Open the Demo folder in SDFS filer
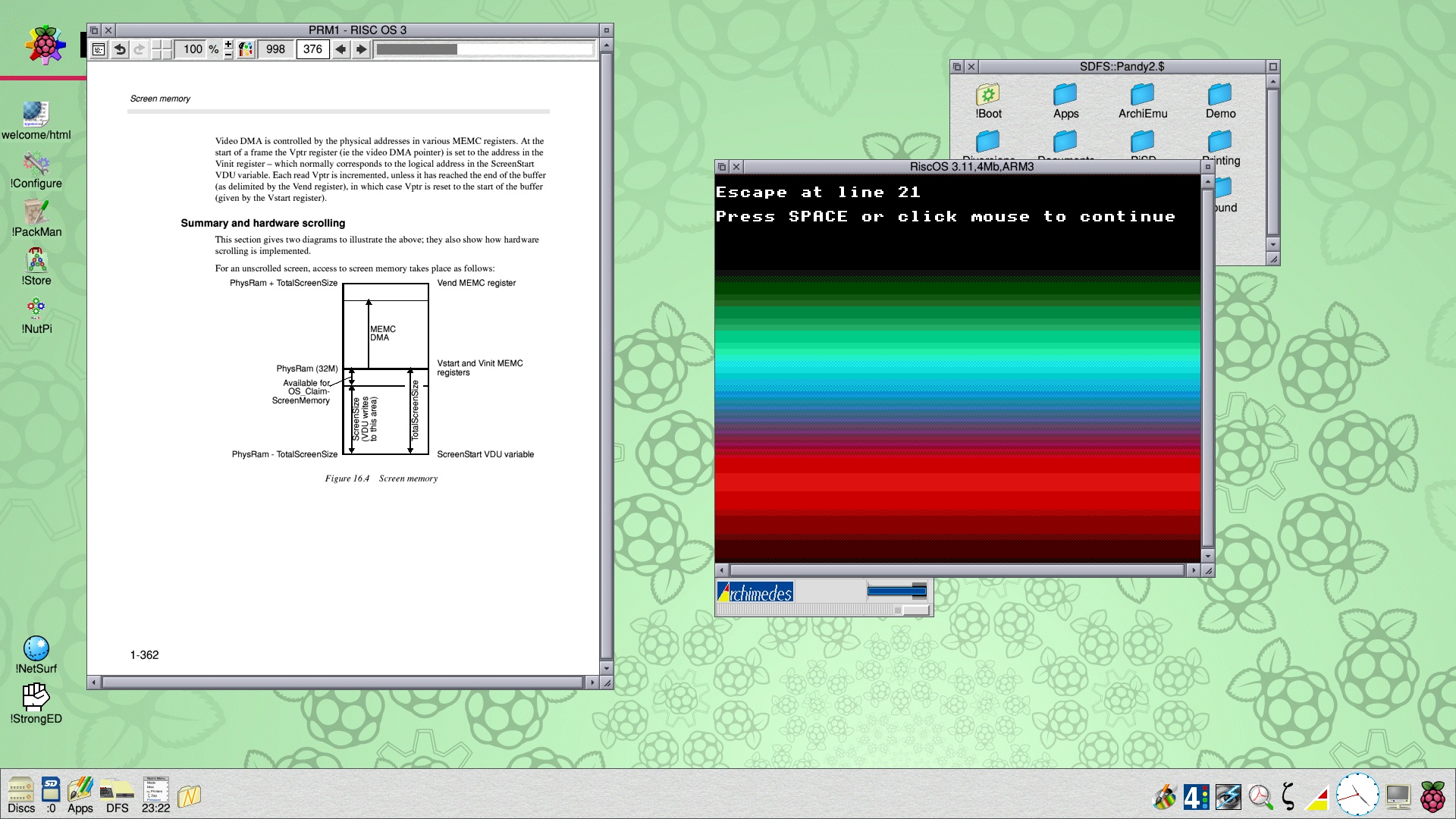Image resolution: width=1456 pixels, height=819 pixels. (1220, 102)
